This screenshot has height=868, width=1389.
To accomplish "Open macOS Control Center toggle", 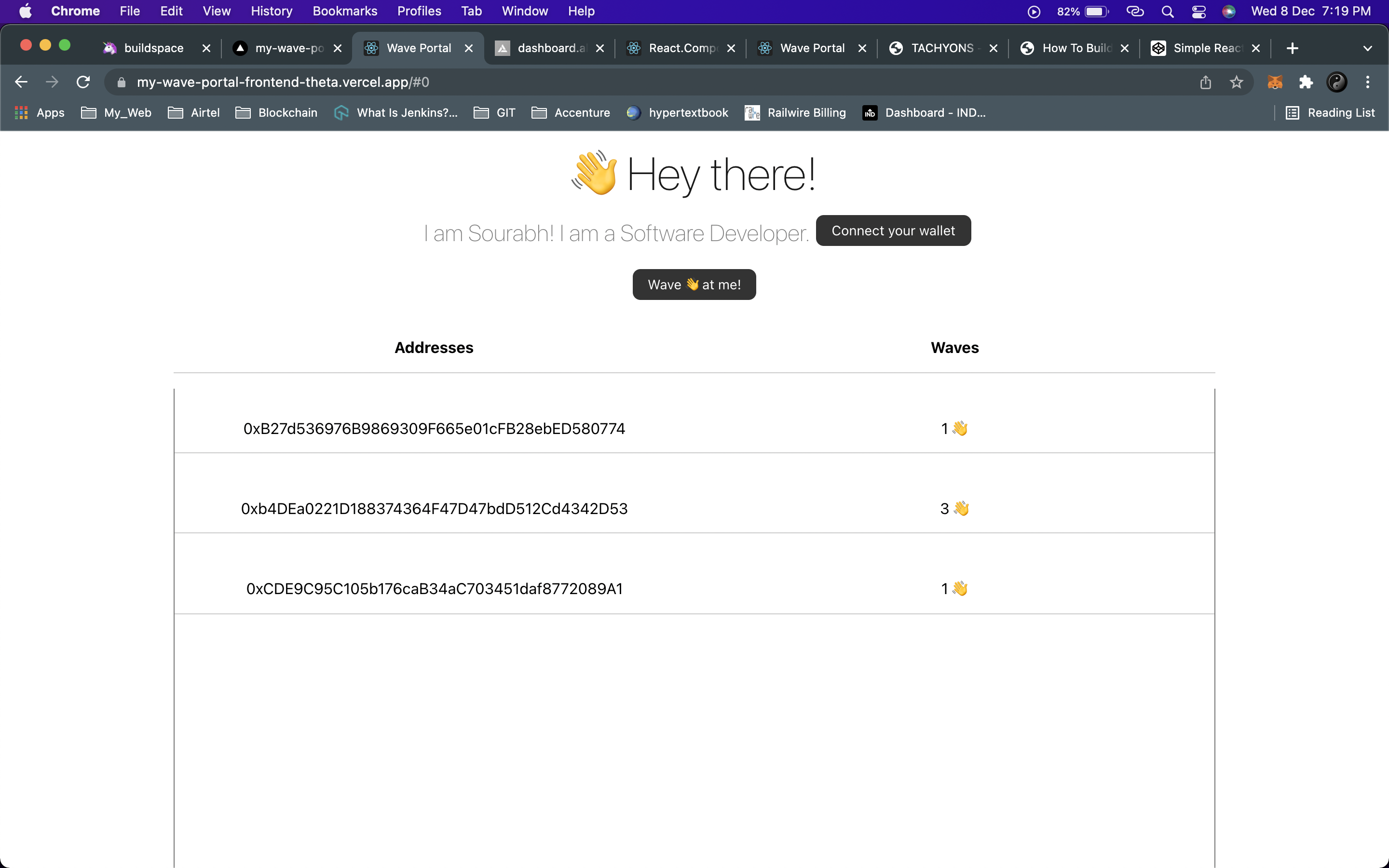I will [1199, 11].
